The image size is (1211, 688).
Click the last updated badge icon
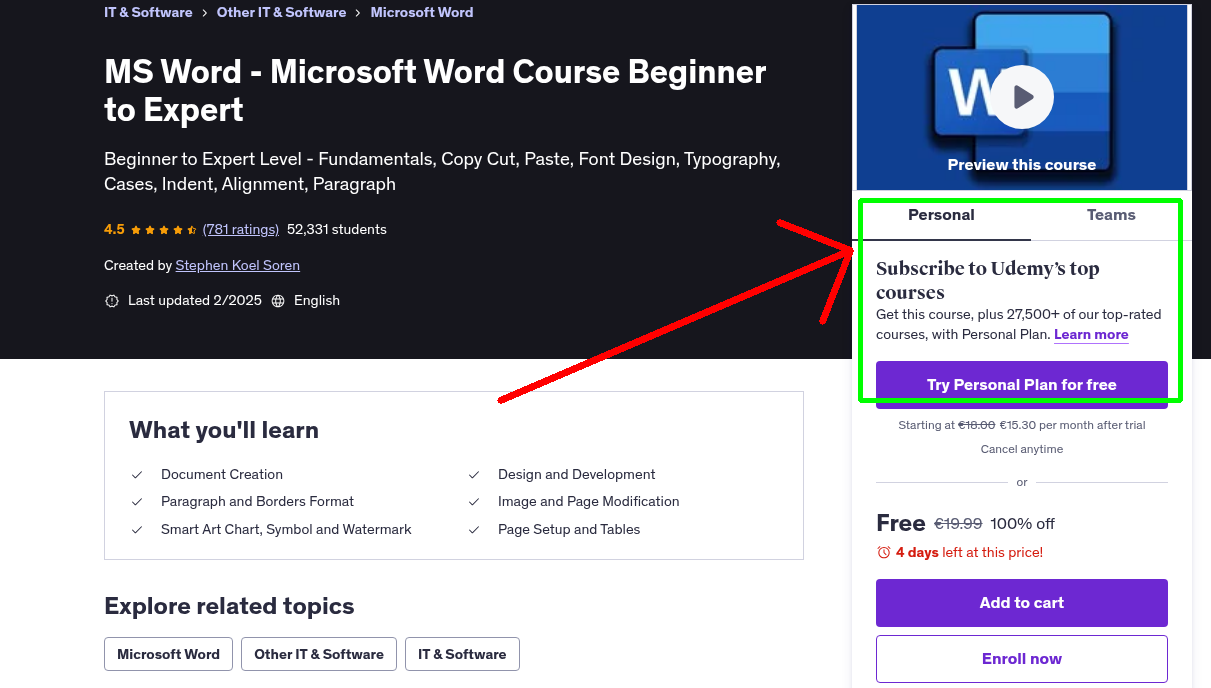point(112,301)
